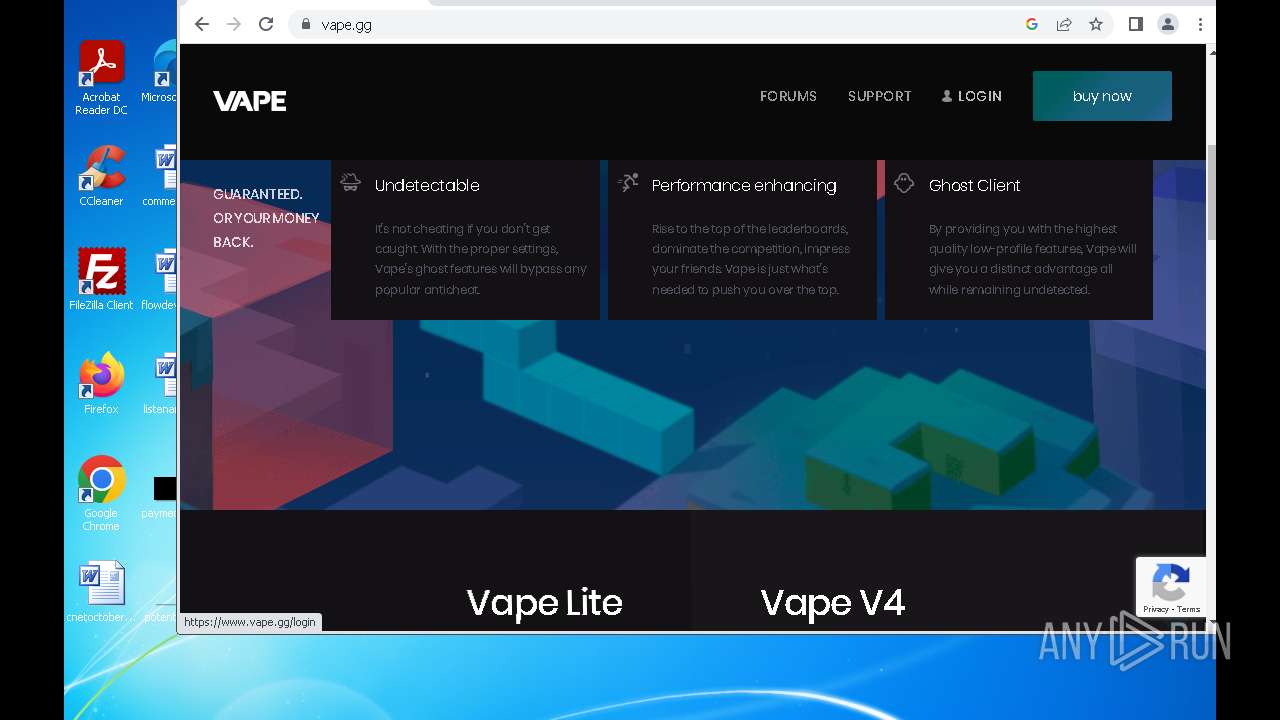Click the Performance enhancing runner icon
Image resolution: width=1280 pixels, height=720 pixels.
[x=628, y=182]
